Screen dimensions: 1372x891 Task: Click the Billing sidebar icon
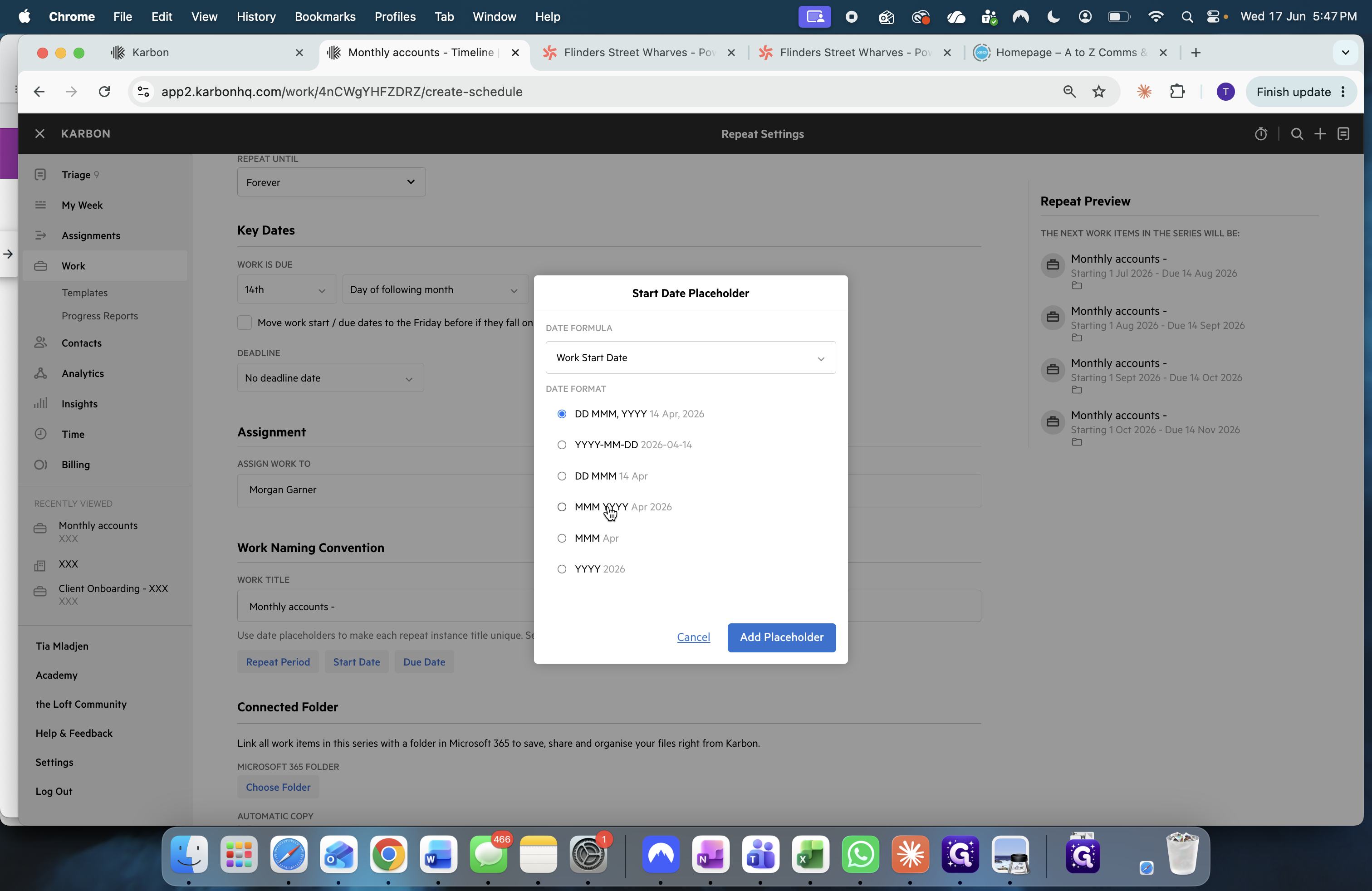pyautogui.click(x=40, y=465)
